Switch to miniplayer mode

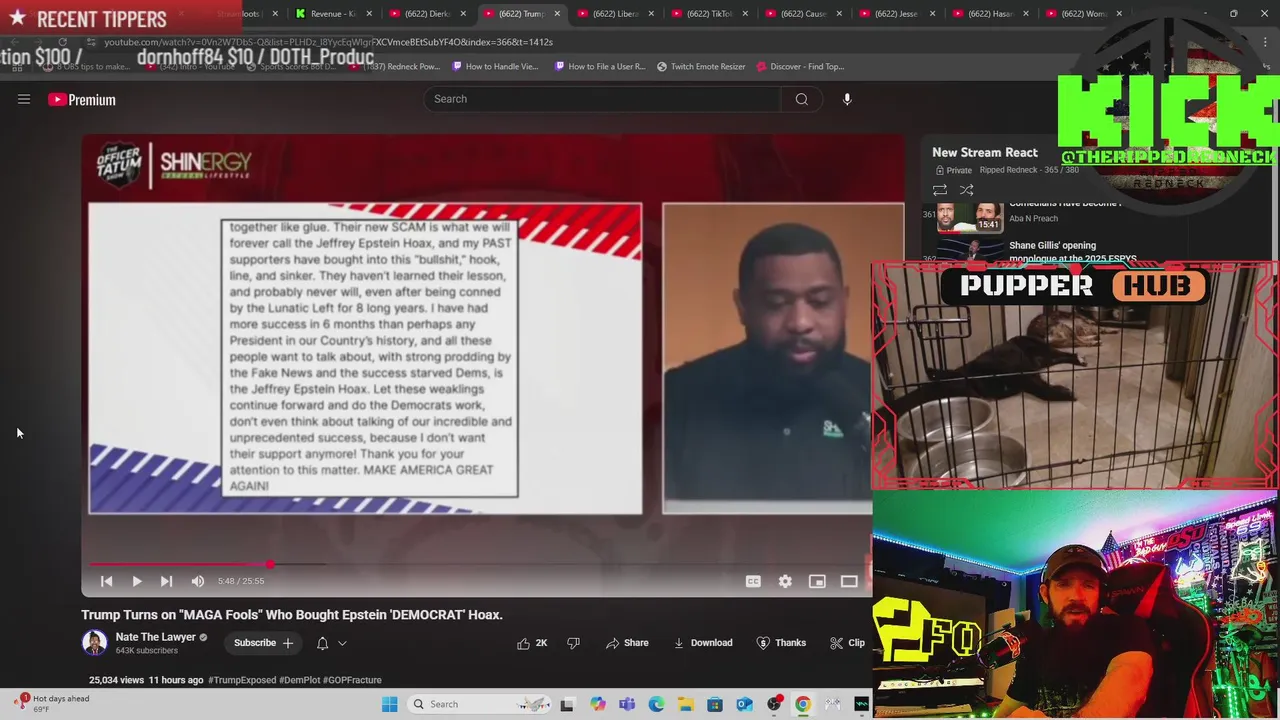click(817, 581)
